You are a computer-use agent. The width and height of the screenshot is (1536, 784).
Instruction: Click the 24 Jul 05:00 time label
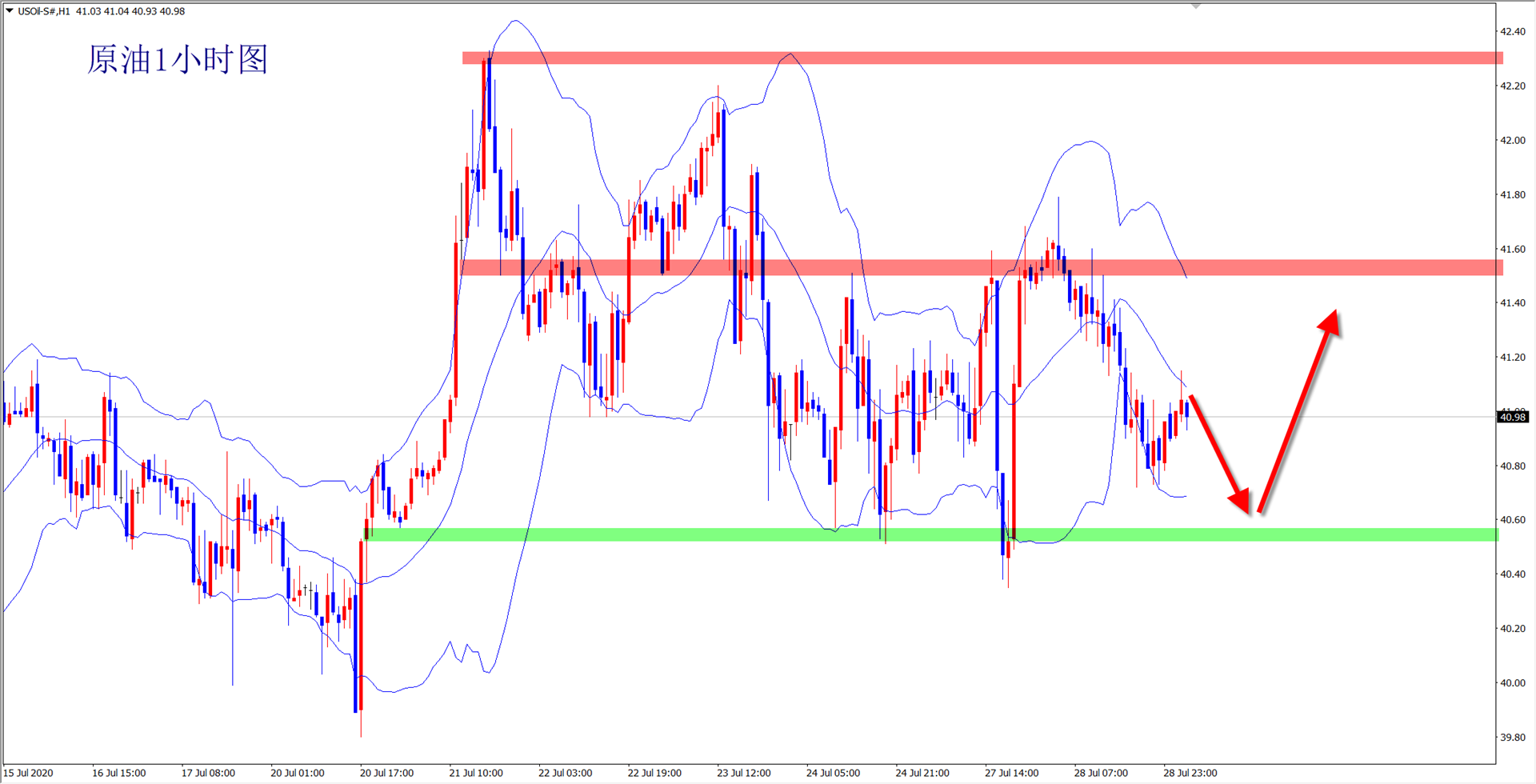(833, 773)
